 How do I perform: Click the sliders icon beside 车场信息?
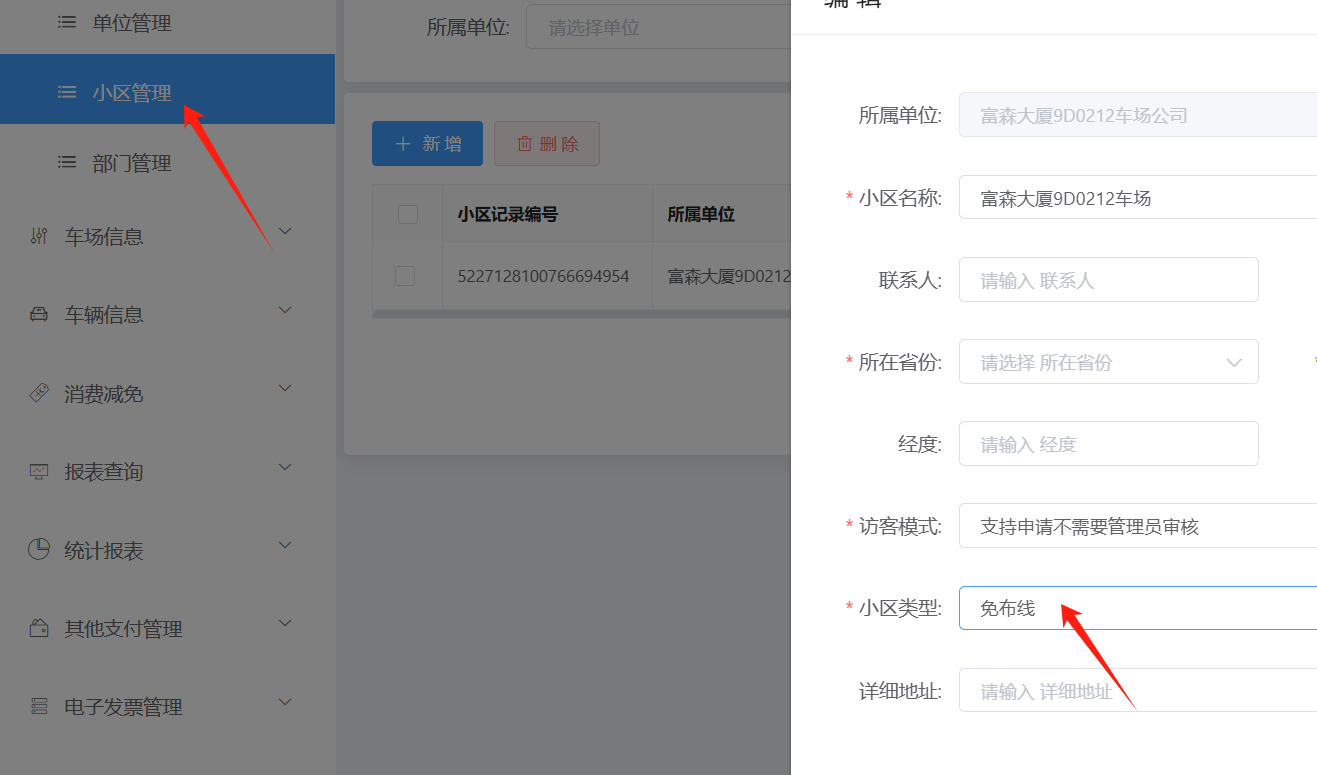point(39,237)
